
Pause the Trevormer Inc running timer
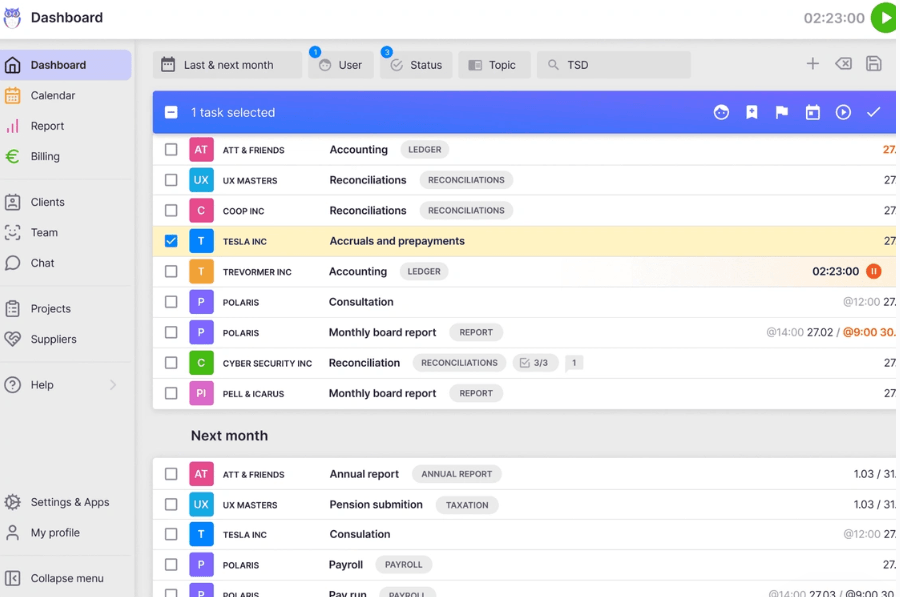tap(874, 272)
